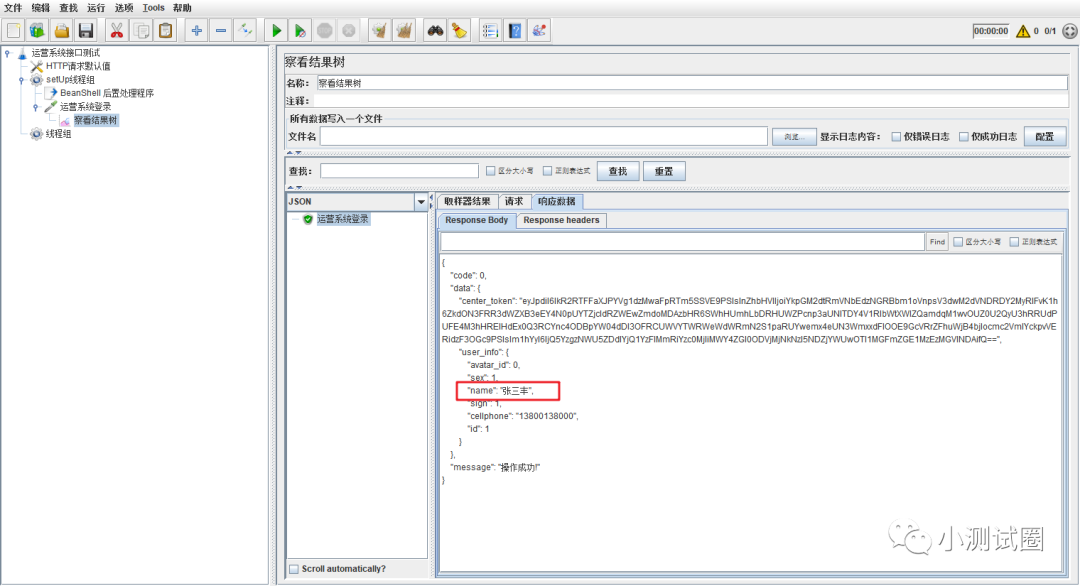Open the Function Helper list icon
Image resolution: width=1080 pixels, height=586 pixels.
(490, 30)
